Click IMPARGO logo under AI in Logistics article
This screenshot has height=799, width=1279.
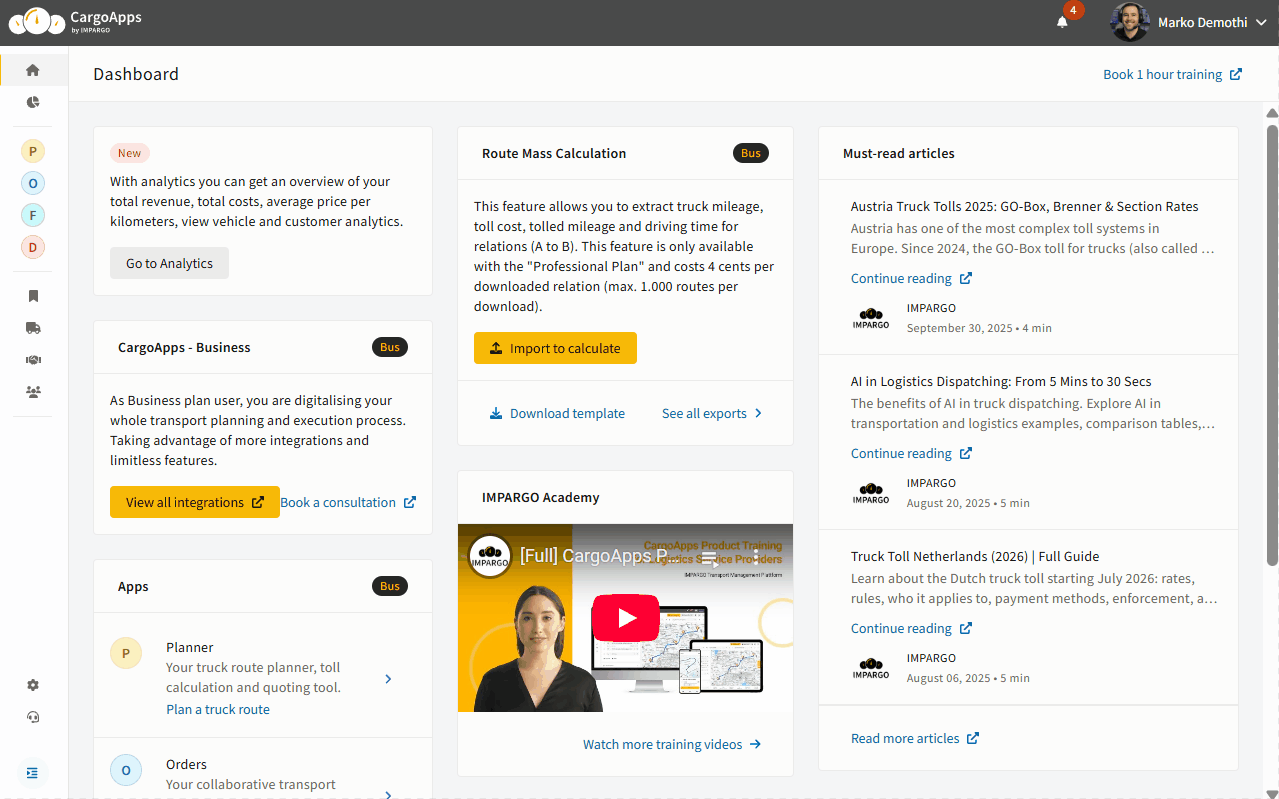tap(871, 493)
